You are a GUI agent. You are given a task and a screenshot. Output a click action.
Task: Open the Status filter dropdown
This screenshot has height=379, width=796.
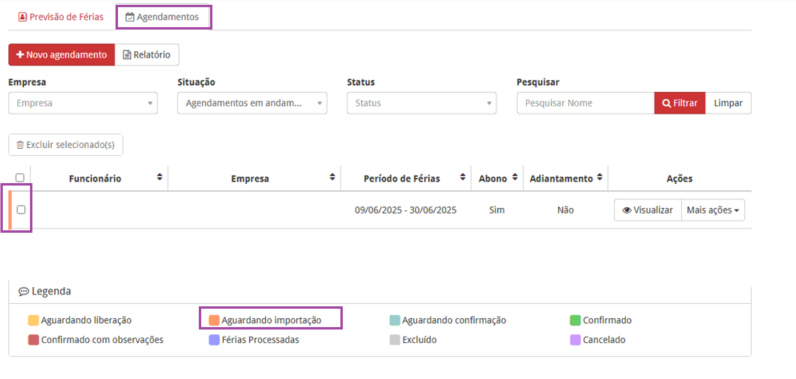click(x=422, y=103)
